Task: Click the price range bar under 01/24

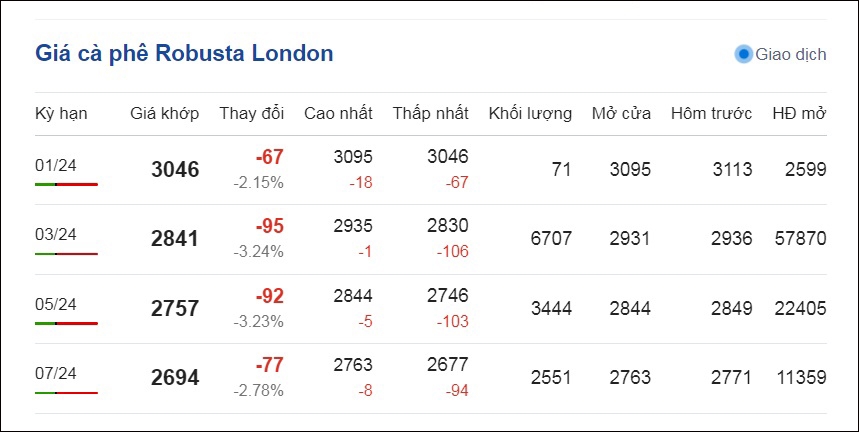Action: click(x=66, y=185)
